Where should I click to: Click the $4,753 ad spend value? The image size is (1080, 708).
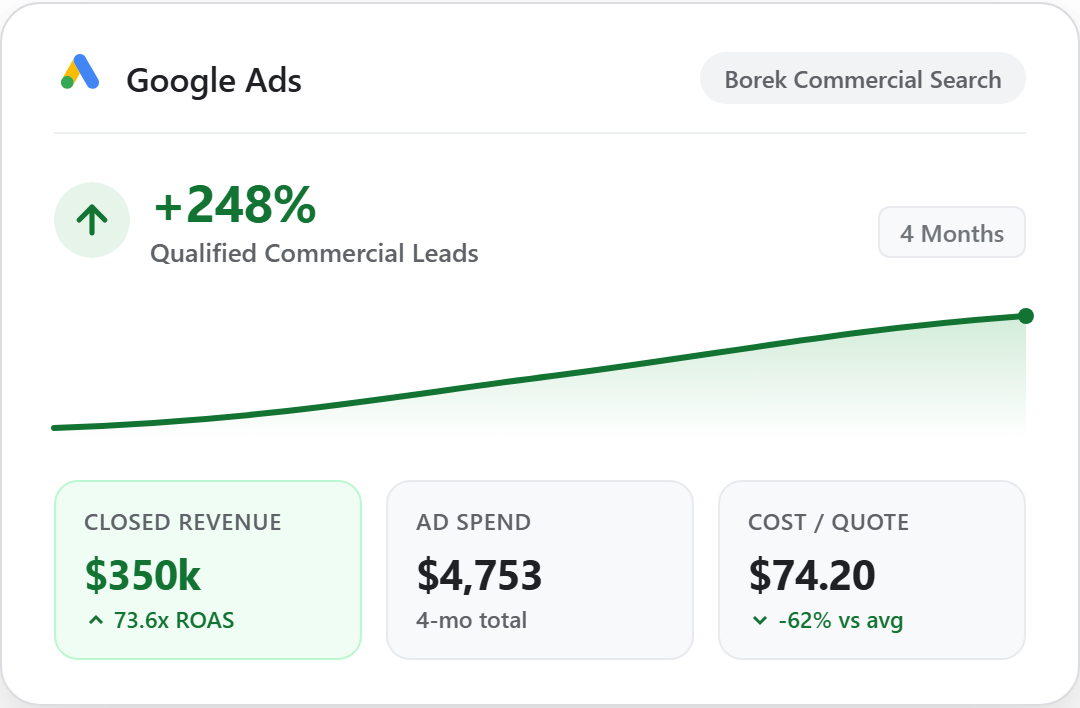(479, 575)
